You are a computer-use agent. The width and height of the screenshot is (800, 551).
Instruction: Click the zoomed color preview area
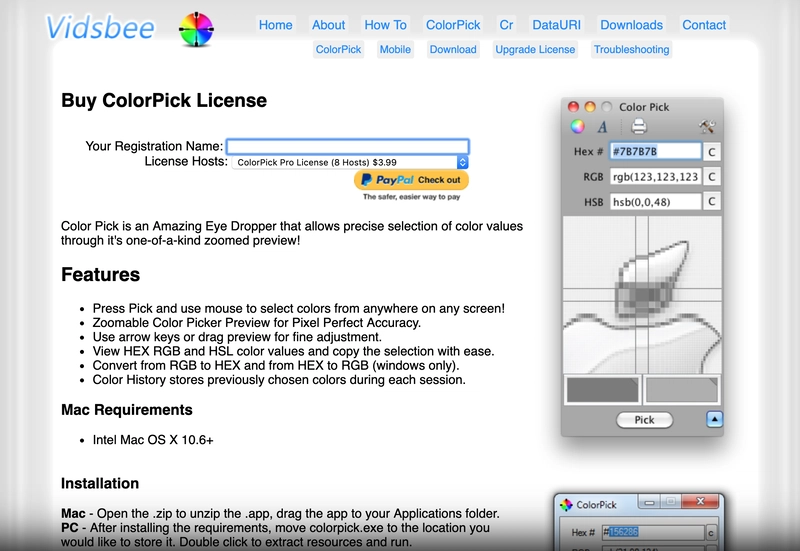[x=642, y=295]
